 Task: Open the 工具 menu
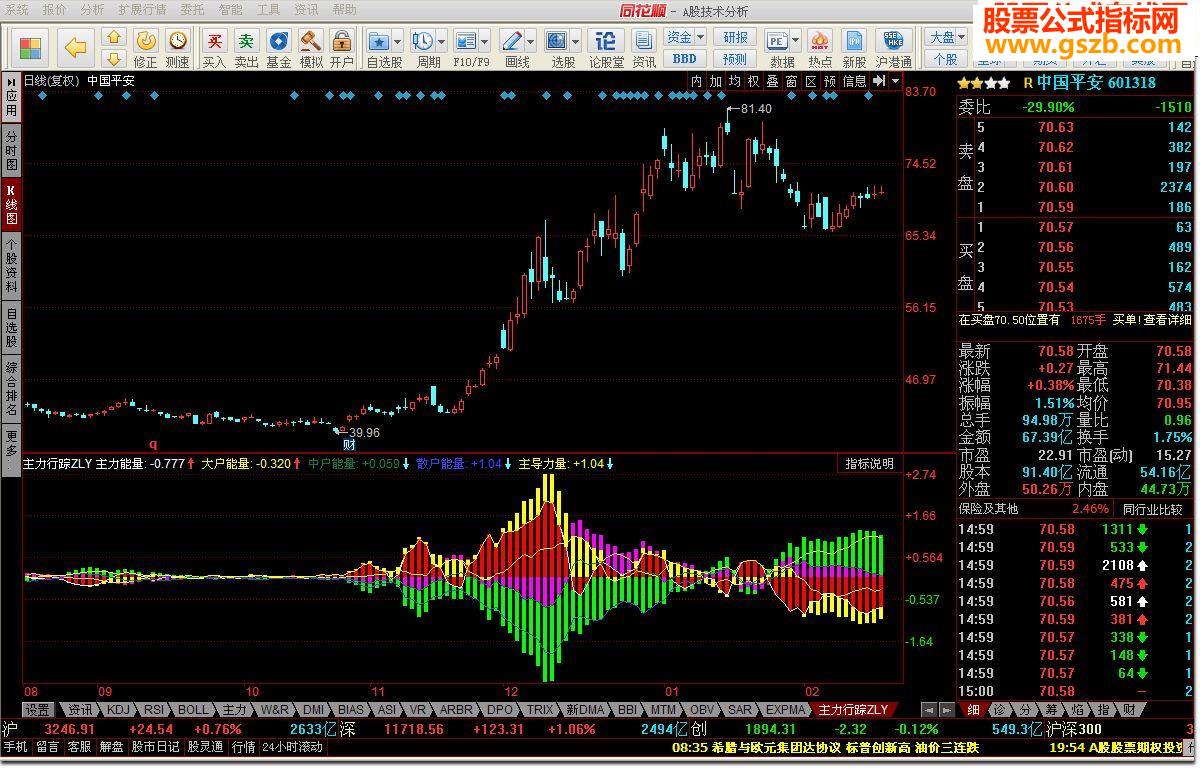click(x=268, y=10)
